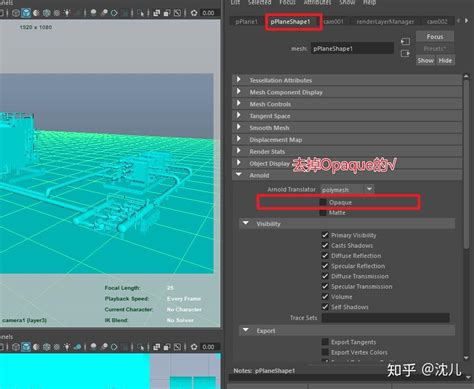Screen dimensions: 474x389
Task: Enable Wireframe shading in the lower viewport toolbar
Action: point(16,347)
